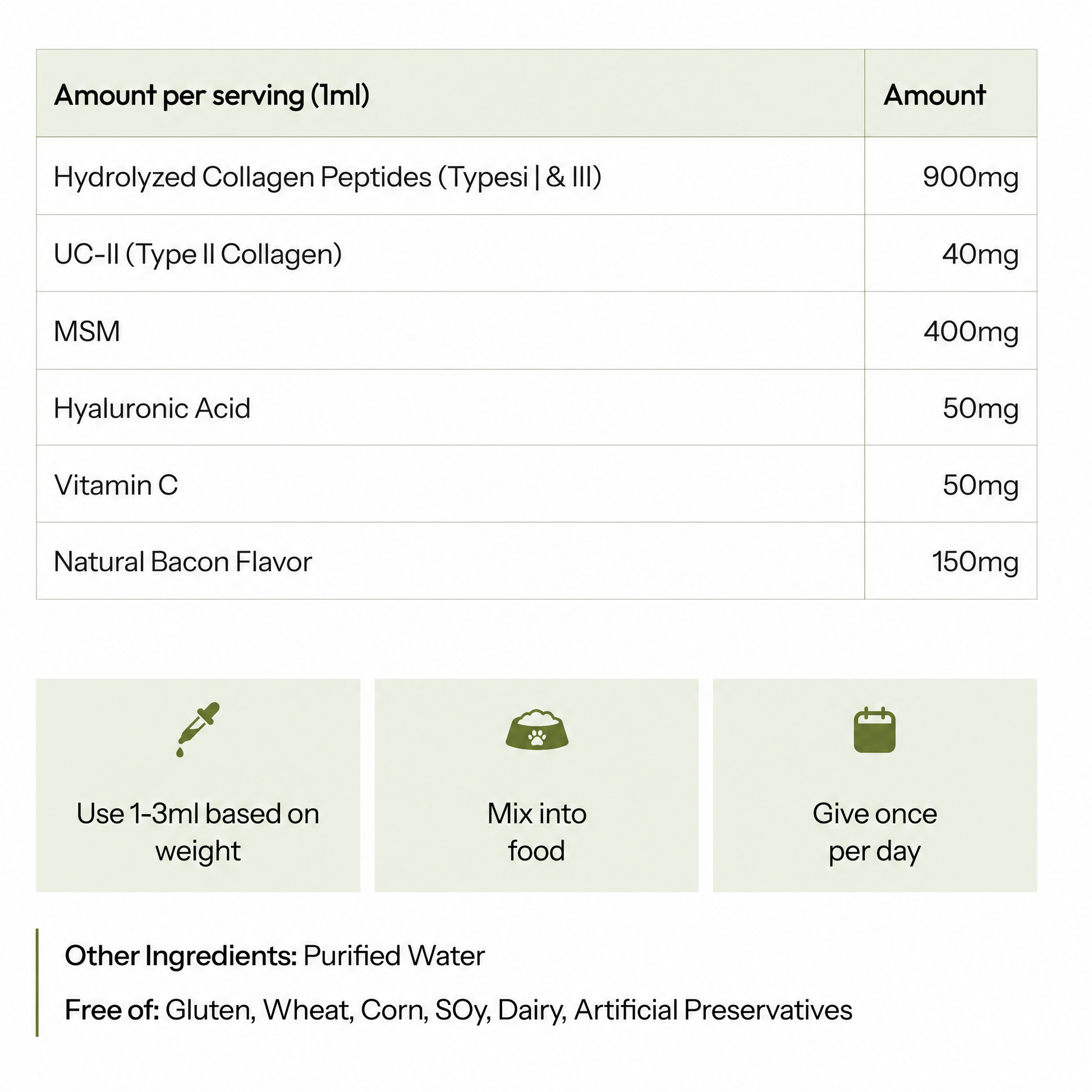Select the Hyaluronic Acid row
This screenshot has width=1092, height=1092.
pos(536,407)
